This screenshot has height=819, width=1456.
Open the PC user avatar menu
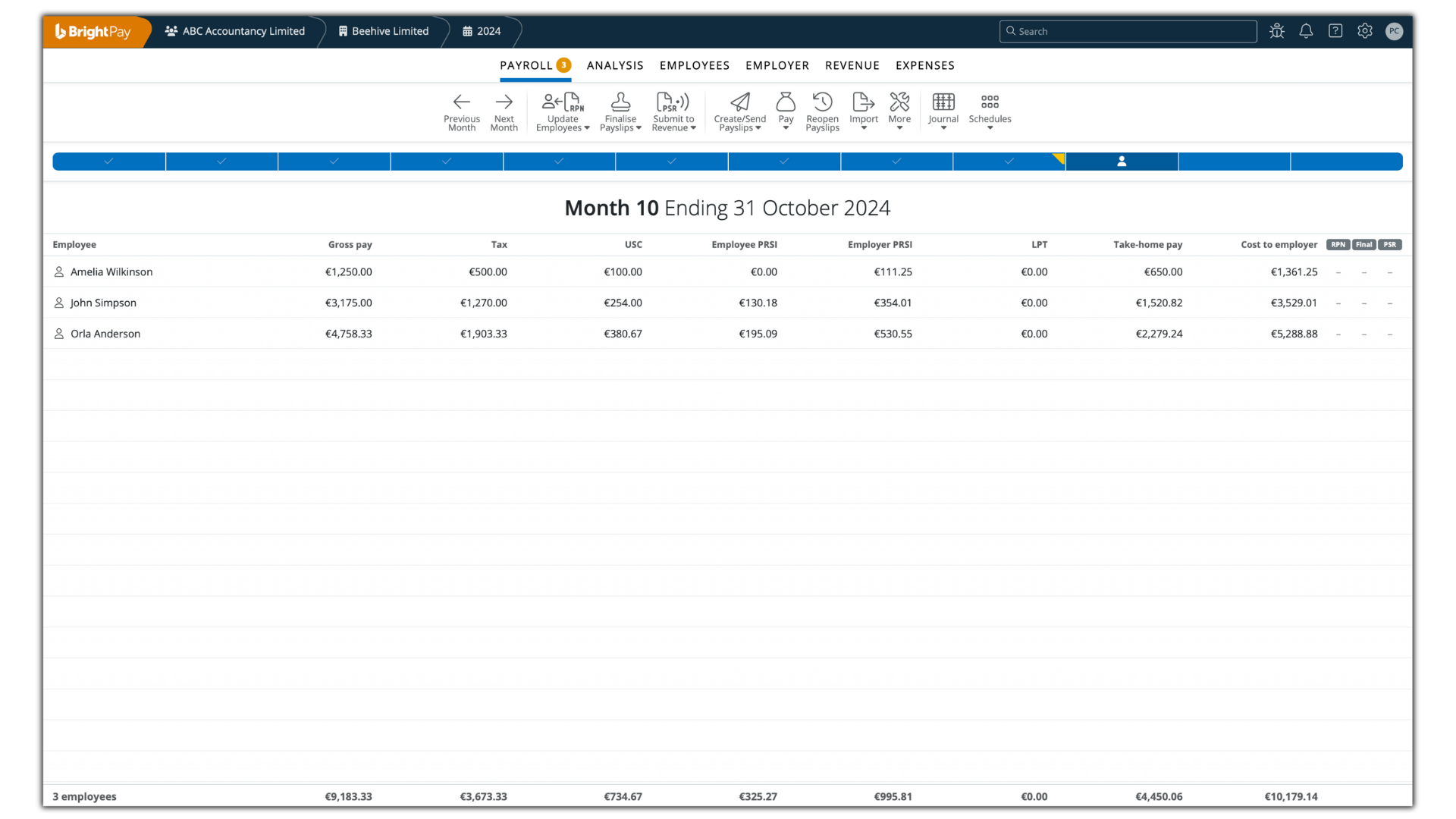(1394, 31)
